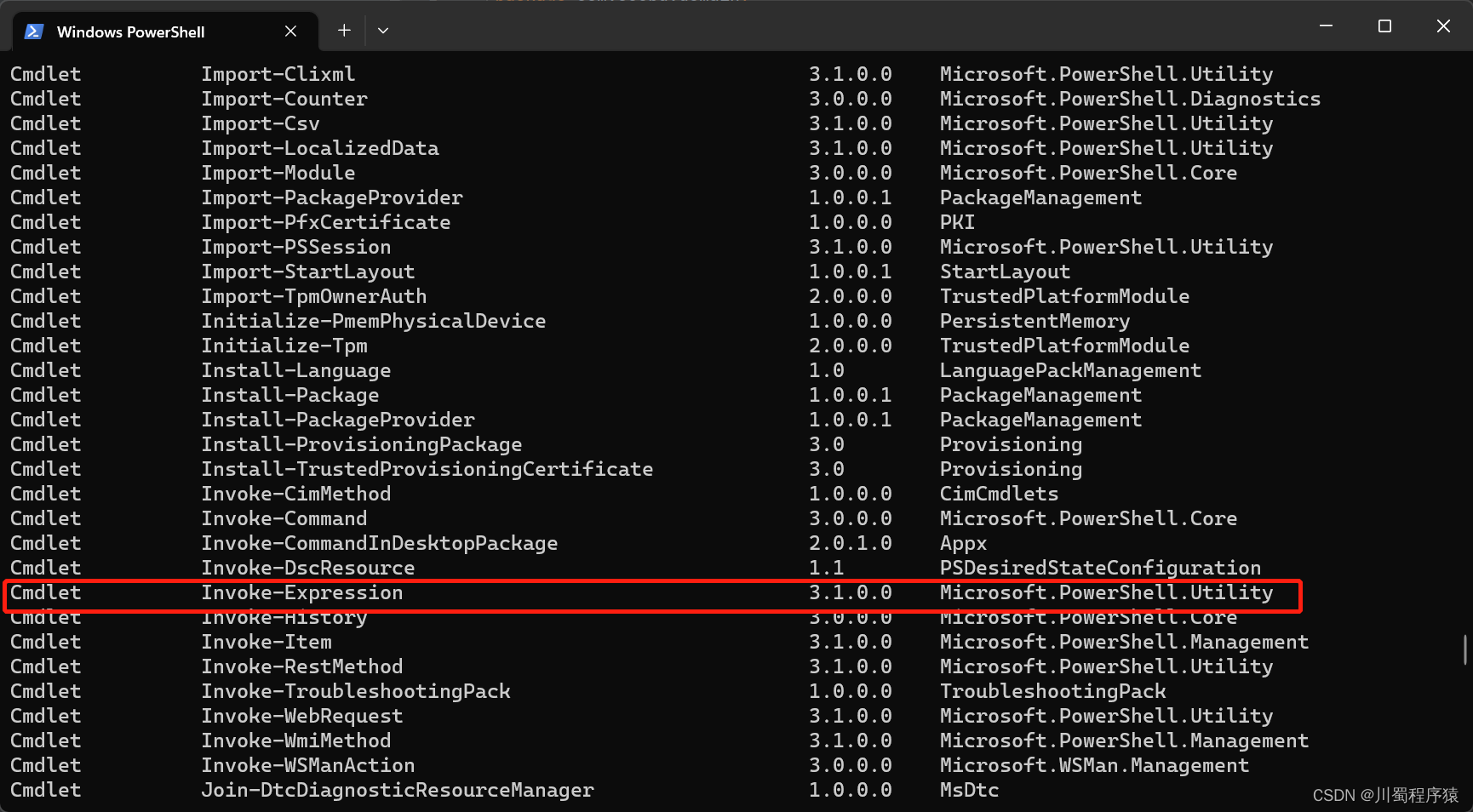
Task: Click Invoke-WSManAction entry
Action: 308,765
